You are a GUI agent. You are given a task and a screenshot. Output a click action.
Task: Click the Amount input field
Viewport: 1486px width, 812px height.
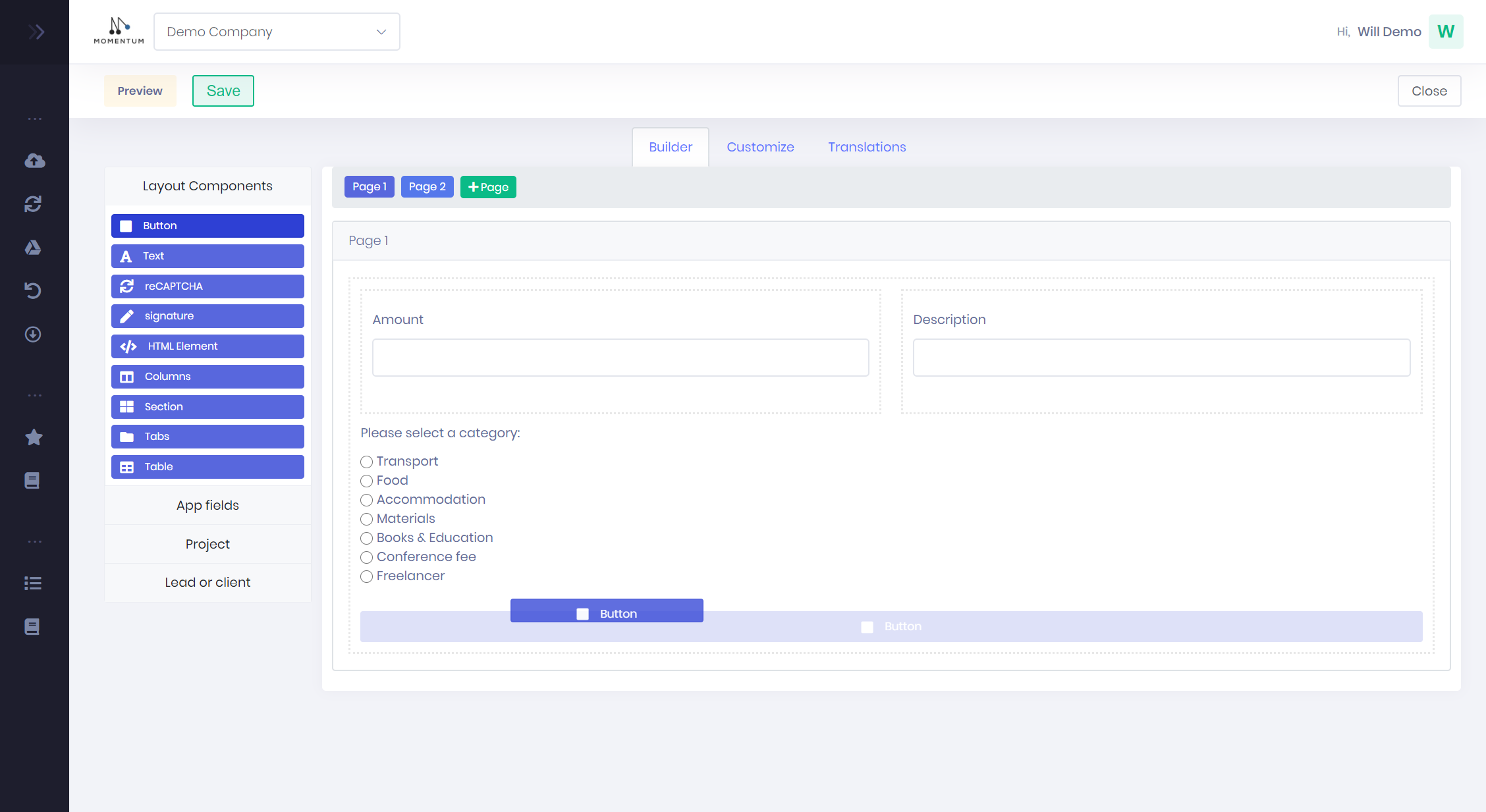point(620,358)
